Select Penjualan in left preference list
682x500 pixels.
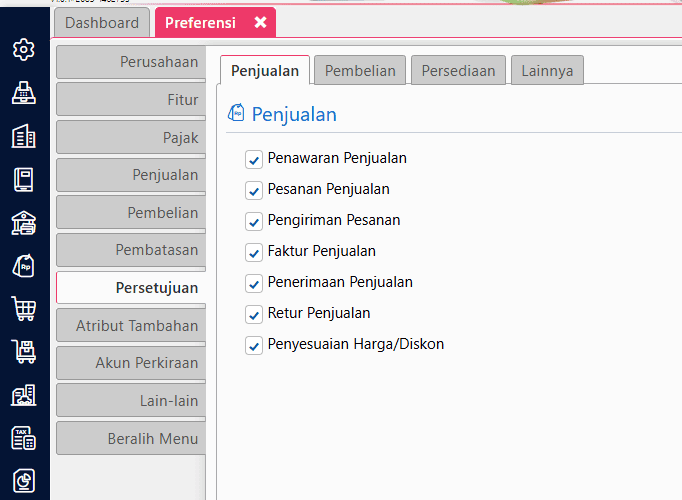(x=131, y=175)
